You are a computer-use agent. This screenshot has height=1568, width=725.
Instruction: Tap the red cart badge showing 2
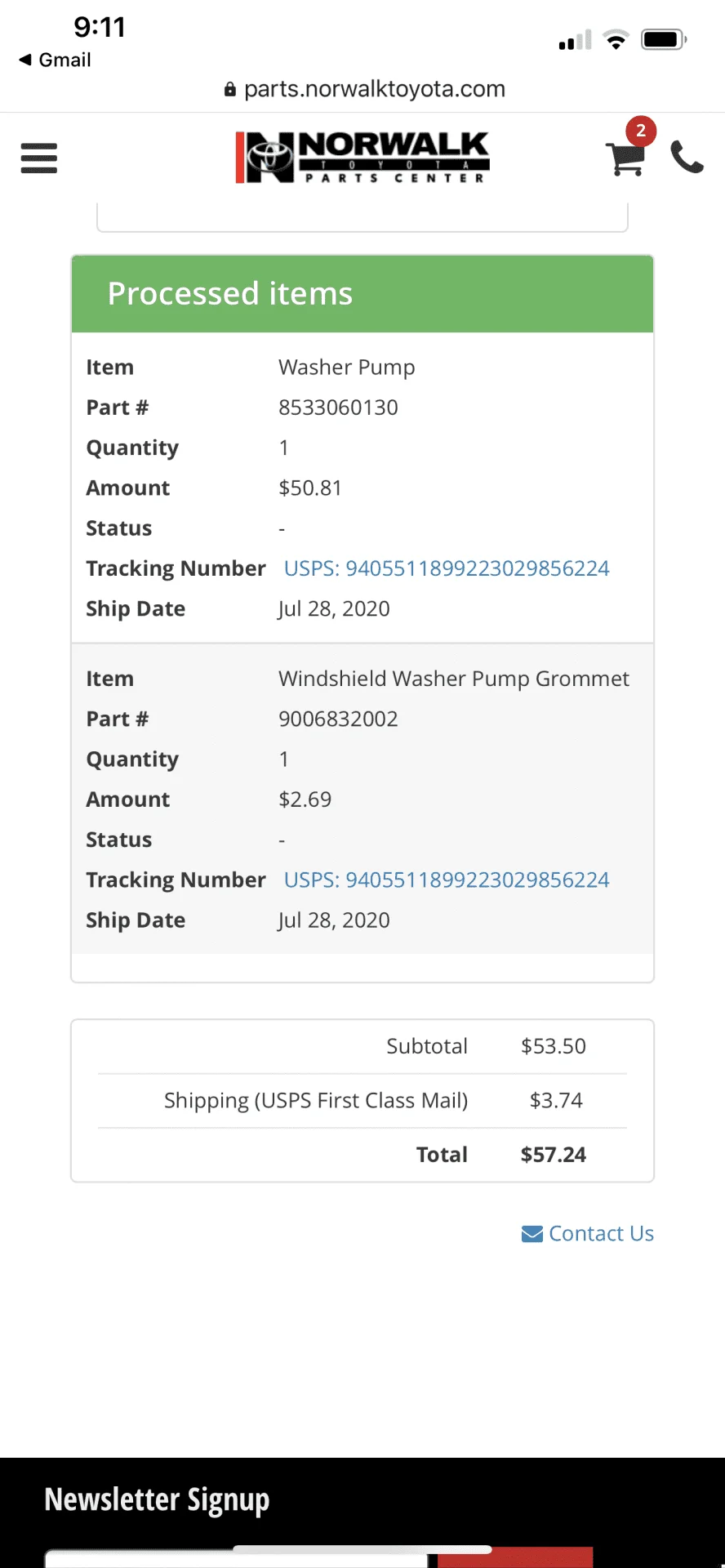pos(641,131)
